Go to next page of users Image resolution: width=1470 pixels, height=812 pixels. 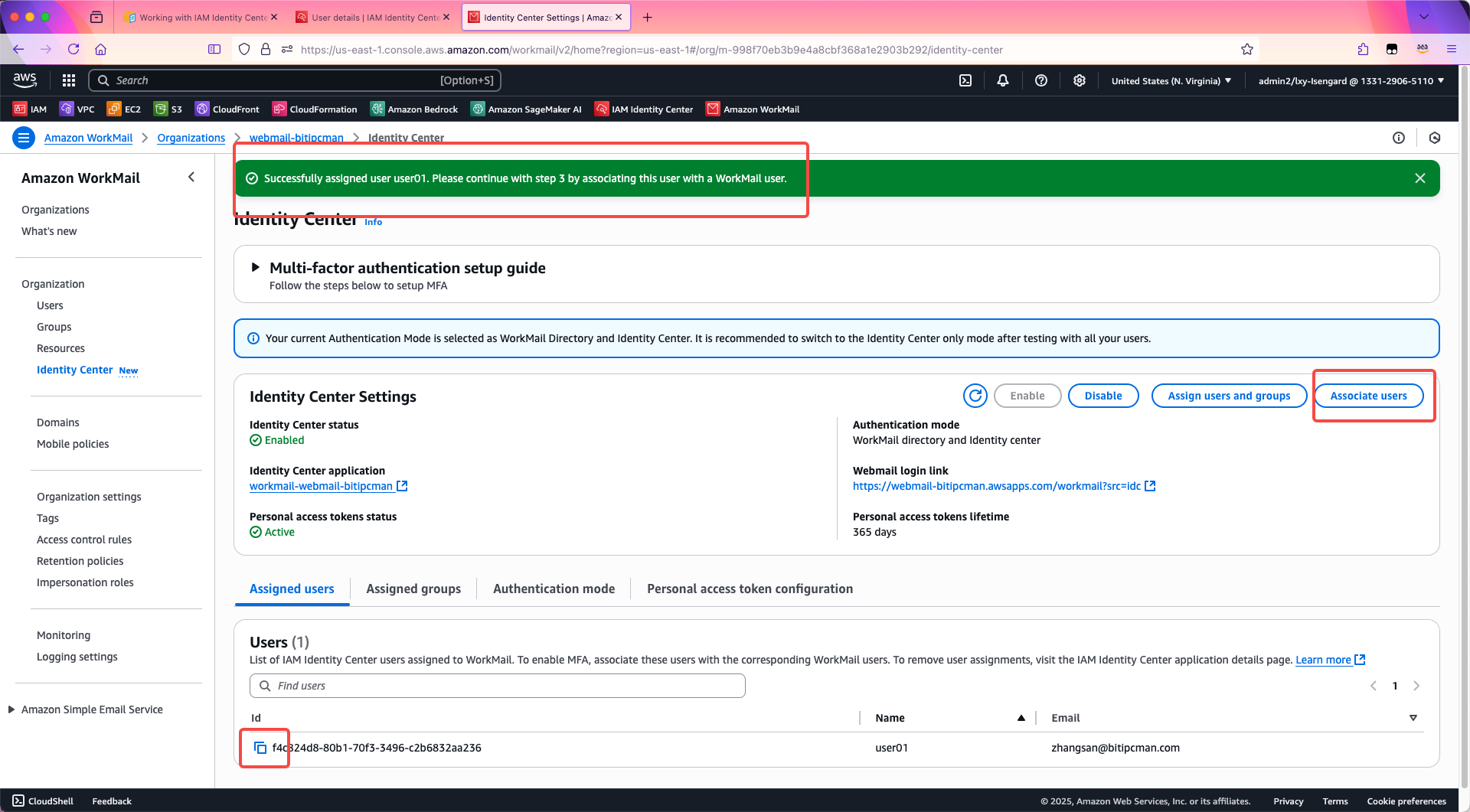[1416, 686]
